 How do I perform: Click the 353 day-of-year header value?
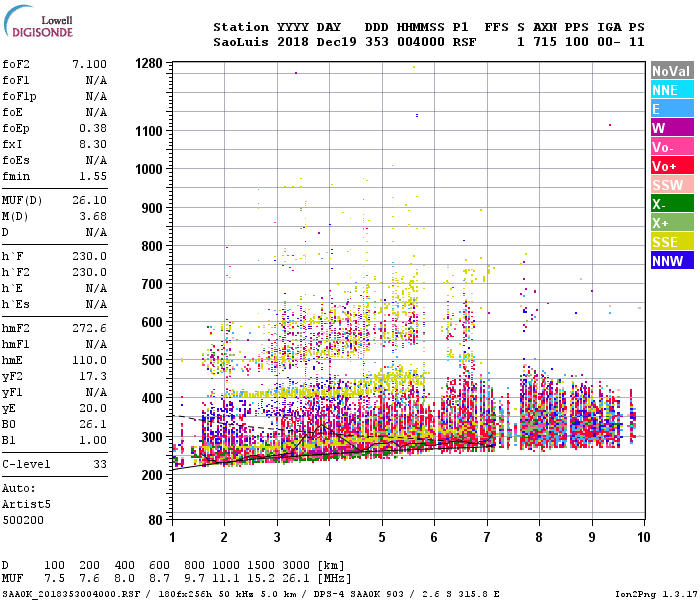(x=376, y=42)
